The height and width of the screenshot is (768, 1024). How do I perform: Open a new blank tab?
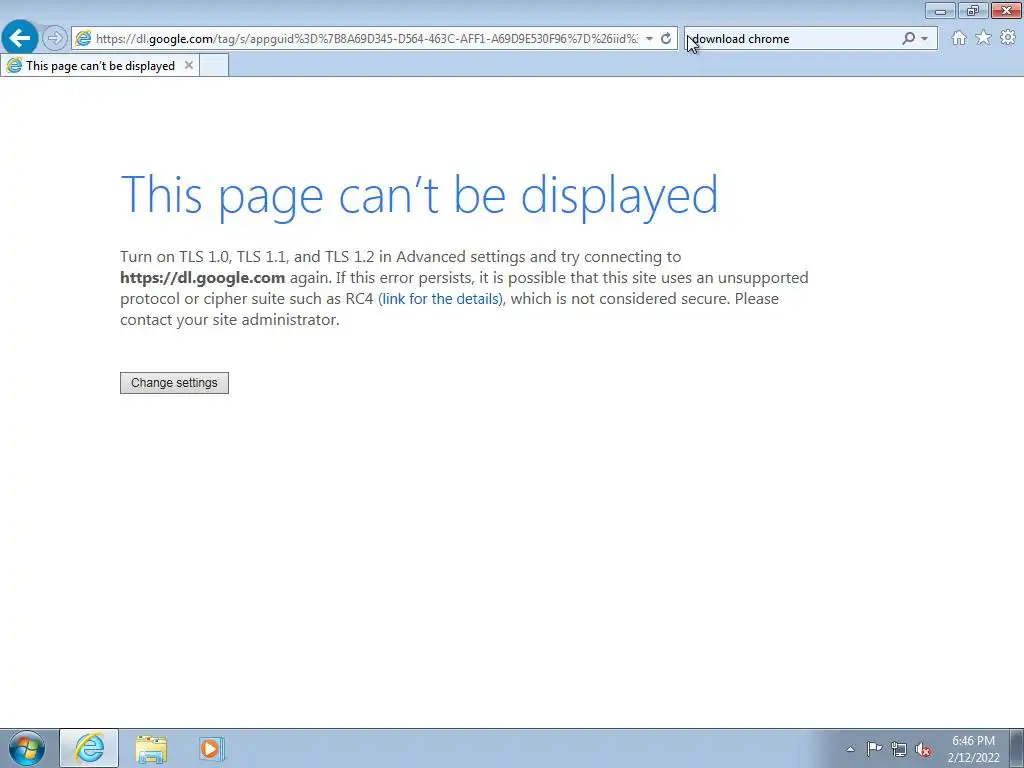(214, 65)
